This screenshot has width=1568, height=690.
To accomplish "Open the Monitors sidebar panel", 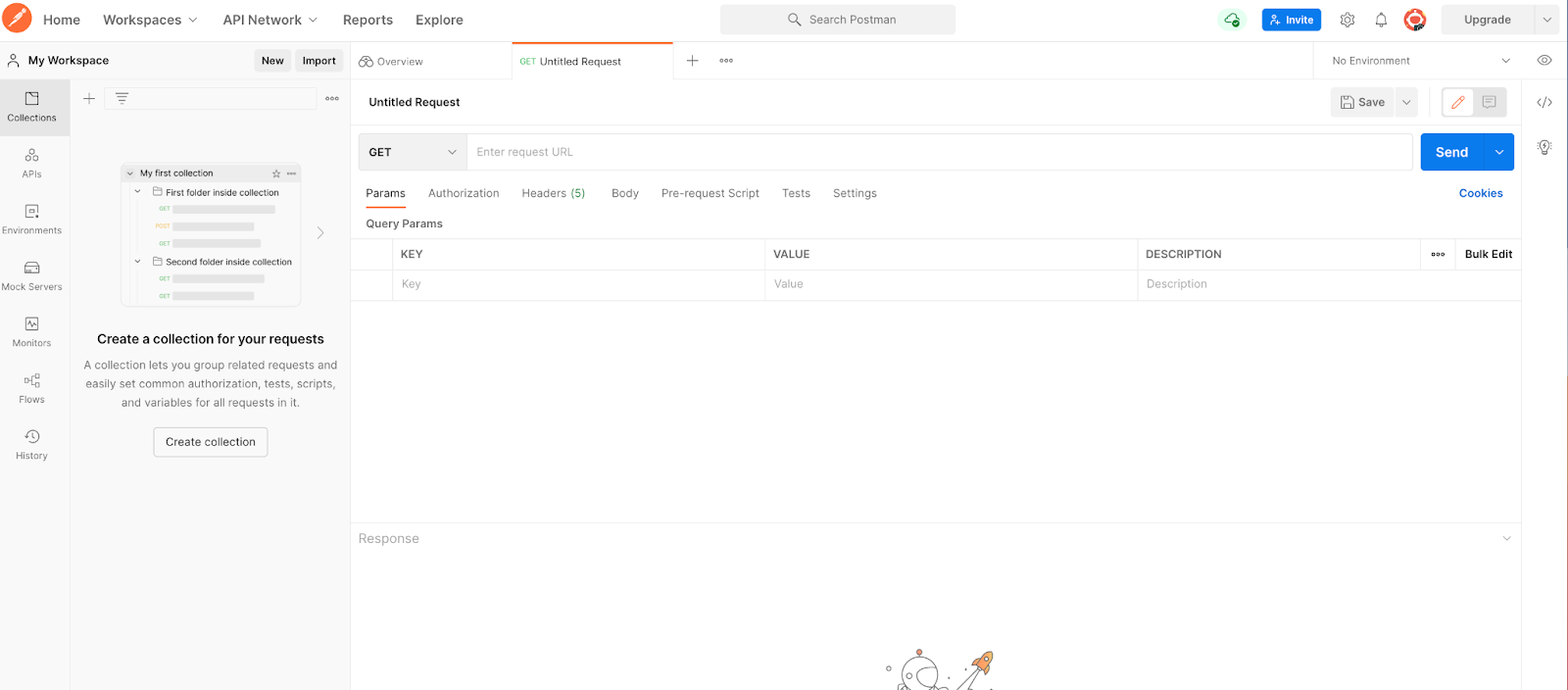I will pyautogui.click(x=32, y=332).
